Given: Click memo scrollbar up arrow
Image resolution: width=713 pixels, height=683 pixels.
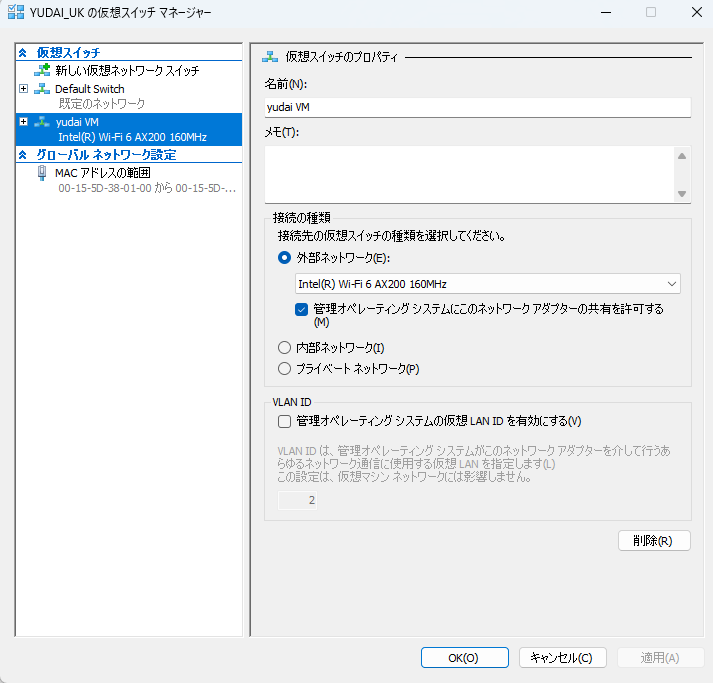Looking at the screenshot, I should pos(682,156).
